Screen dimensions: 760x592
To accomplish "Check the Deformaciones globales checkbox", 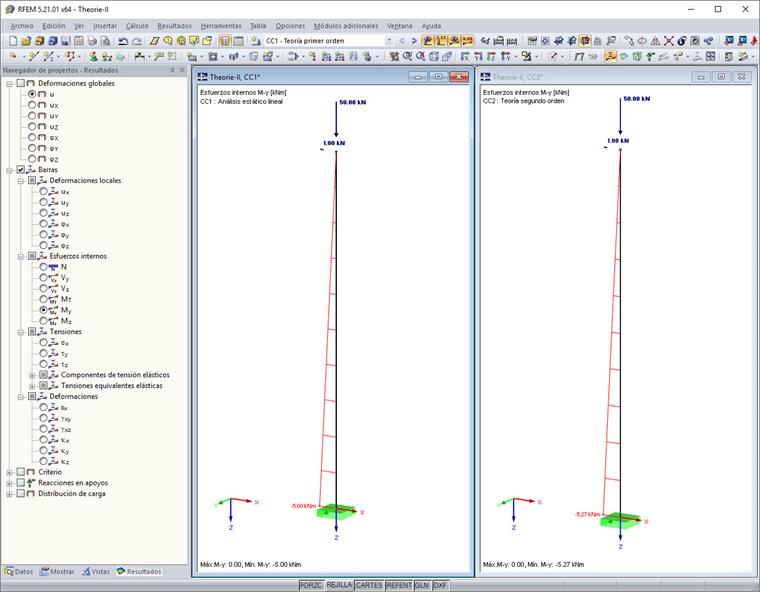I will click(20, 83).
